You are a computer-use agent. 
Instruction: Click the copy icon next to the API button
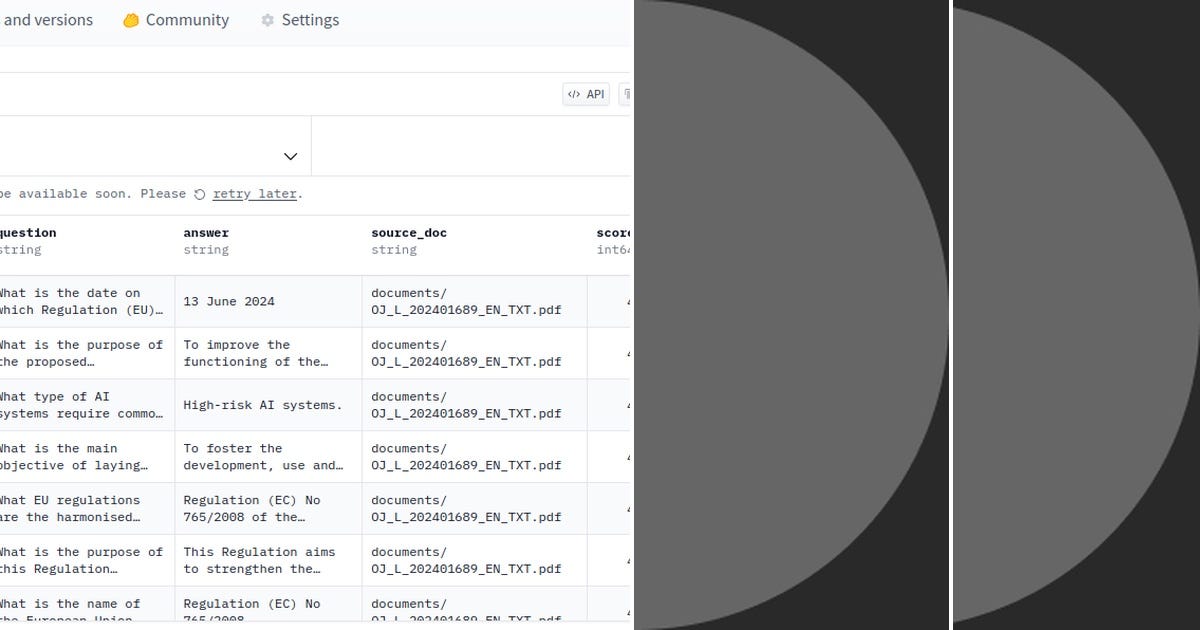[x=628, y=94]
